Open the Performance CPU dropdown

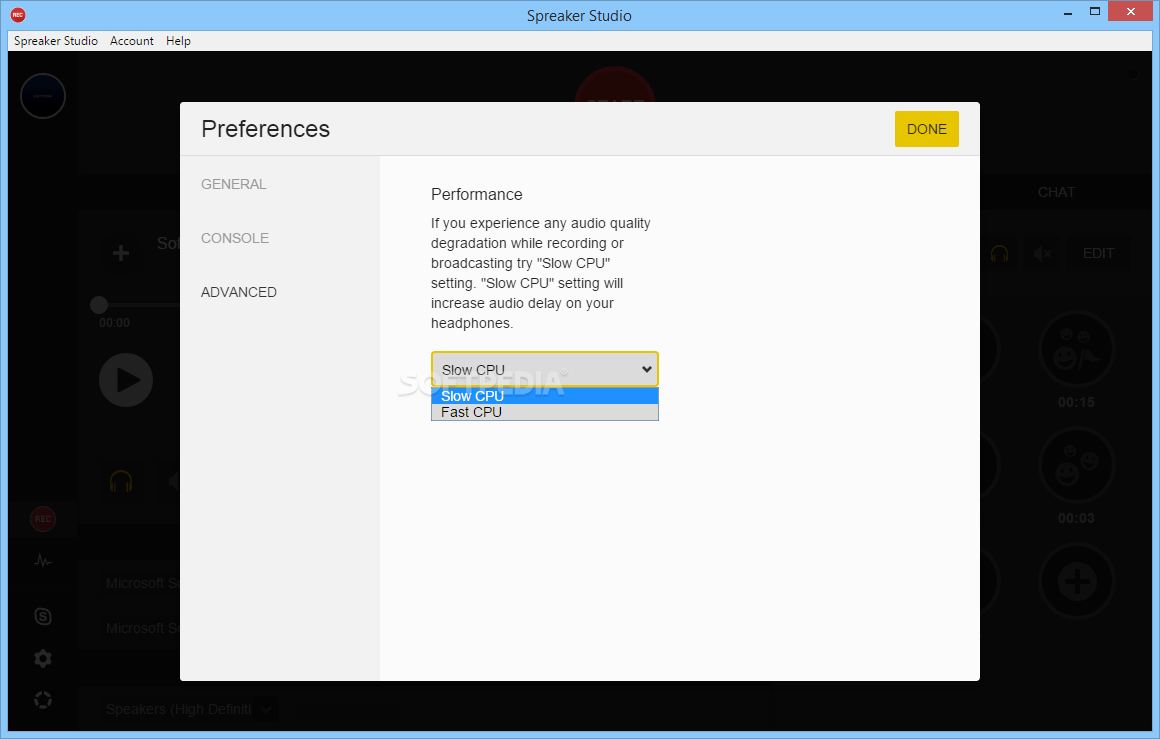point(544,369)
